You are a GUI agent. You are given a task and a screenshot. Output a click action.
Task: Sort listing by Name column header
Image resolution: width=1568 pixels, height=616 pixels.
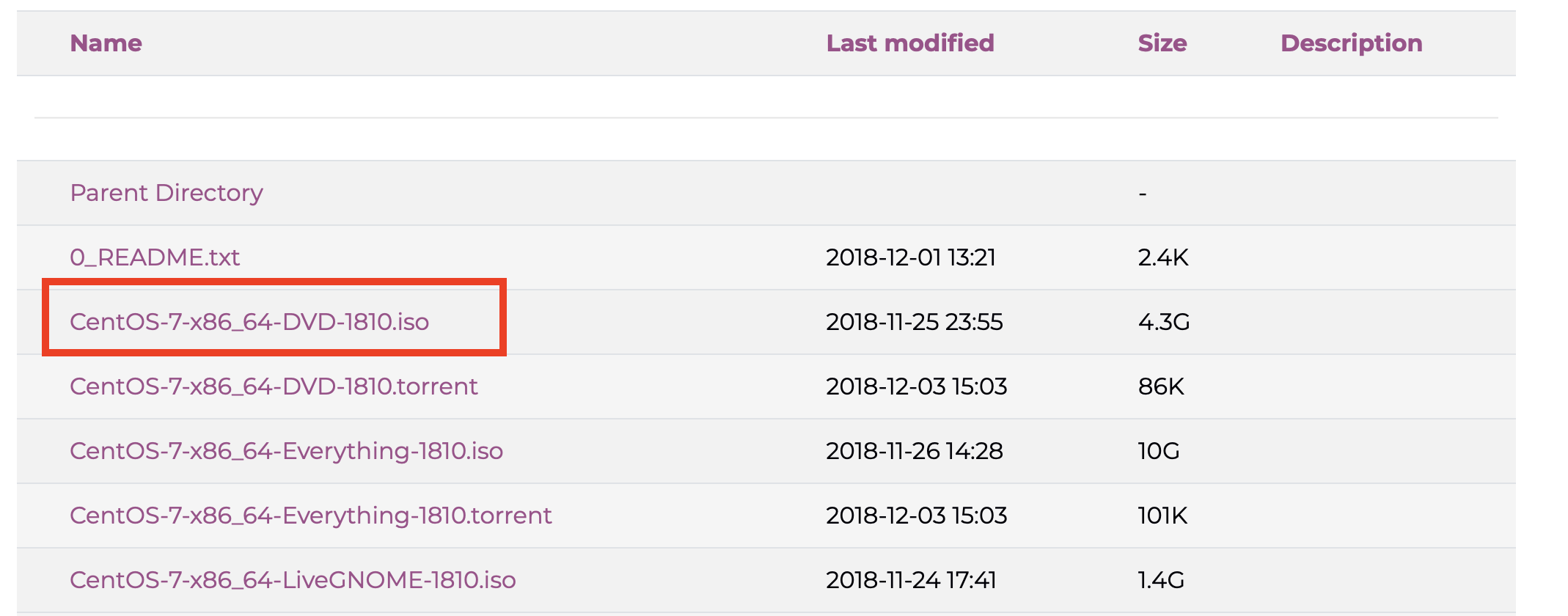tap(106, 43)
